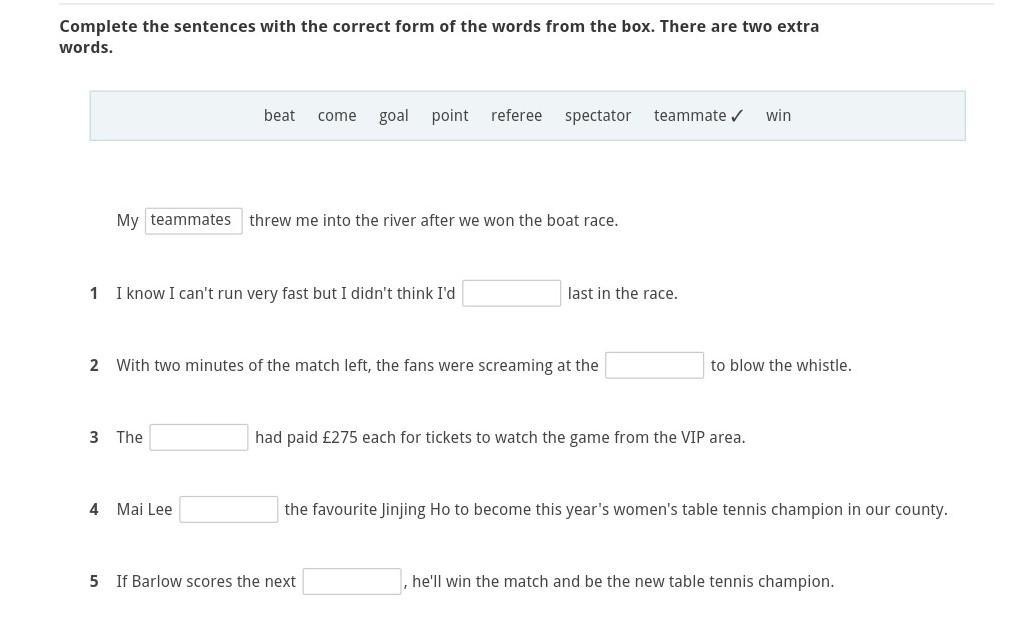1015x634 pixels.
Task: Select the word 'win' in the word box
Action: [x=778, y=116]
